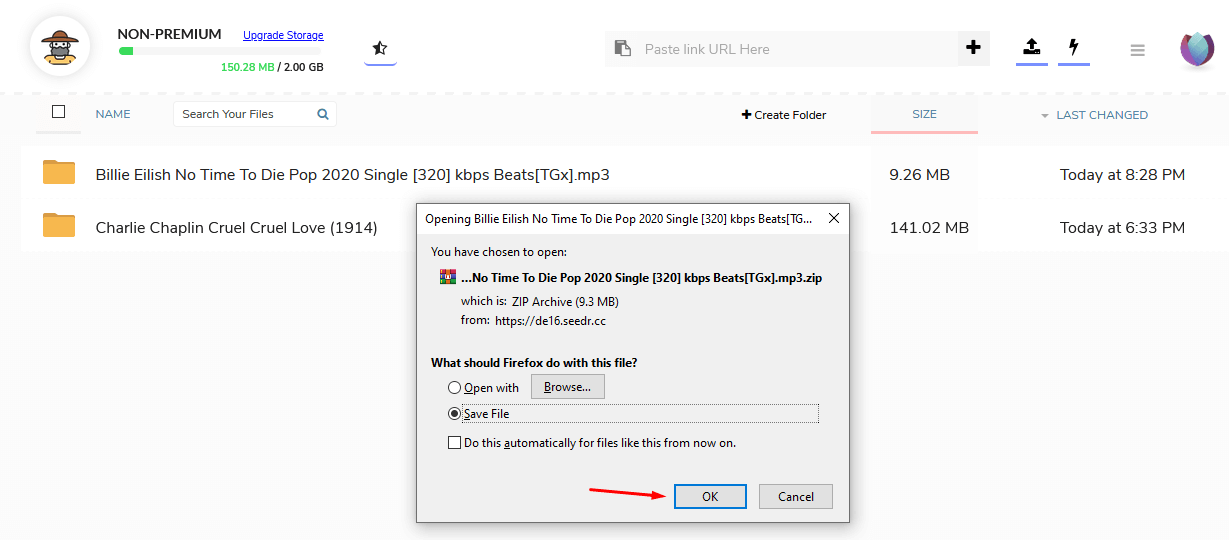This screenshot has height=540, width=1229.
Task: Click the Billie Eilish folder icon
Action: coord(59,173)
